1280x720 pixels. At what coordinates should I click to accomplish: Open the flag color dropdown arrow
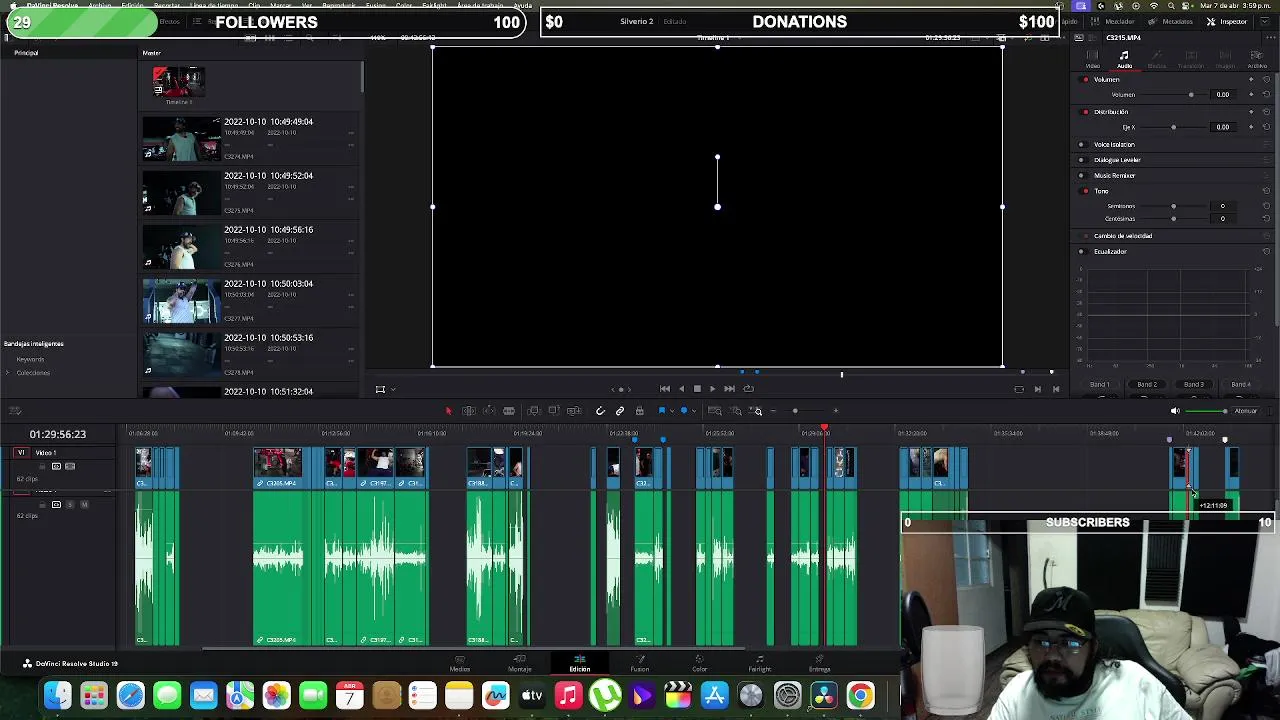671,411
